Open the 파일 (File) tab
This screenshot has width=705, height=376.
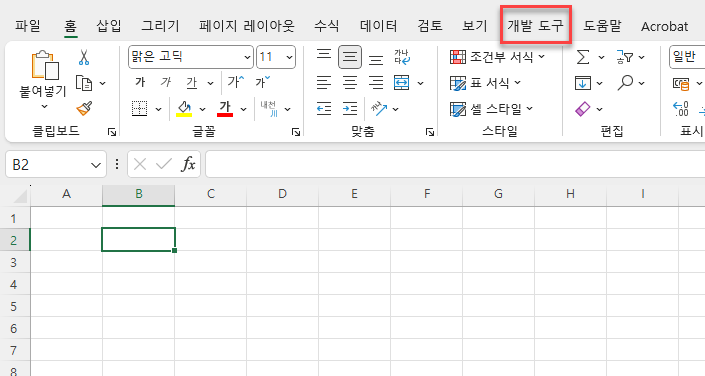tap(28, 26)
